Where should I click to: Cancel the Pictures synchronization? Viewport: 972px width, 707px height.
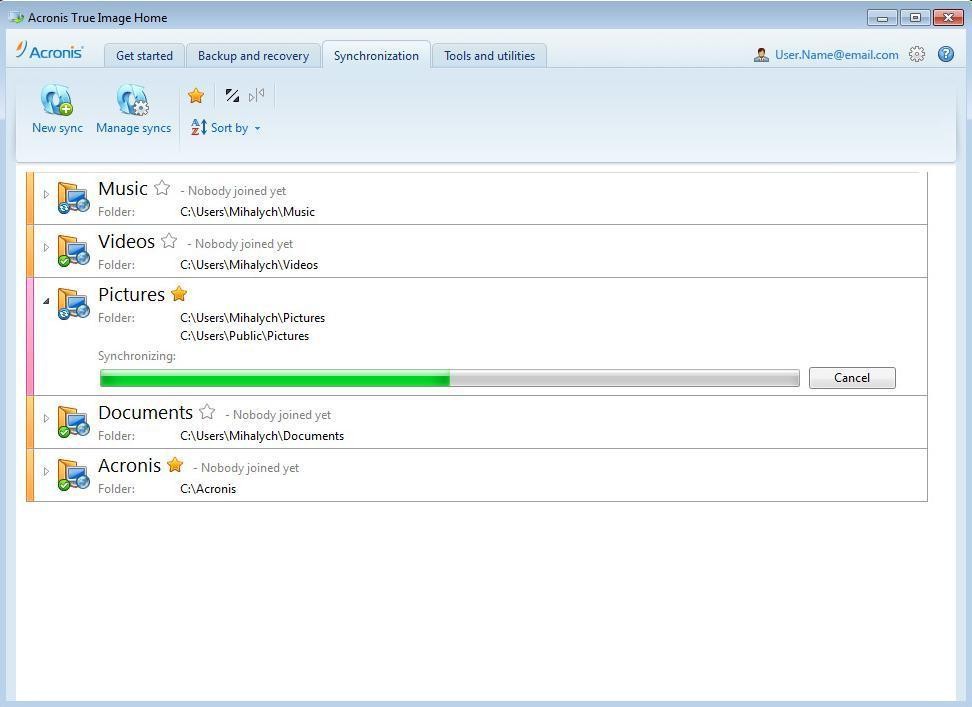[x=852, y=378]
